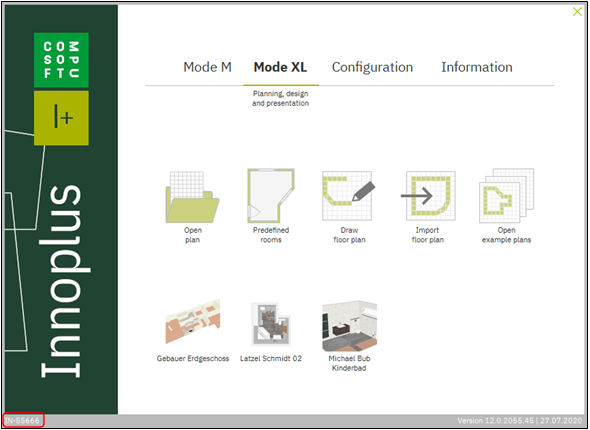Open the Open plan folder icon
Image resolution: width=590 pixels, height=430 pixels.
click(x=192, y=197)
